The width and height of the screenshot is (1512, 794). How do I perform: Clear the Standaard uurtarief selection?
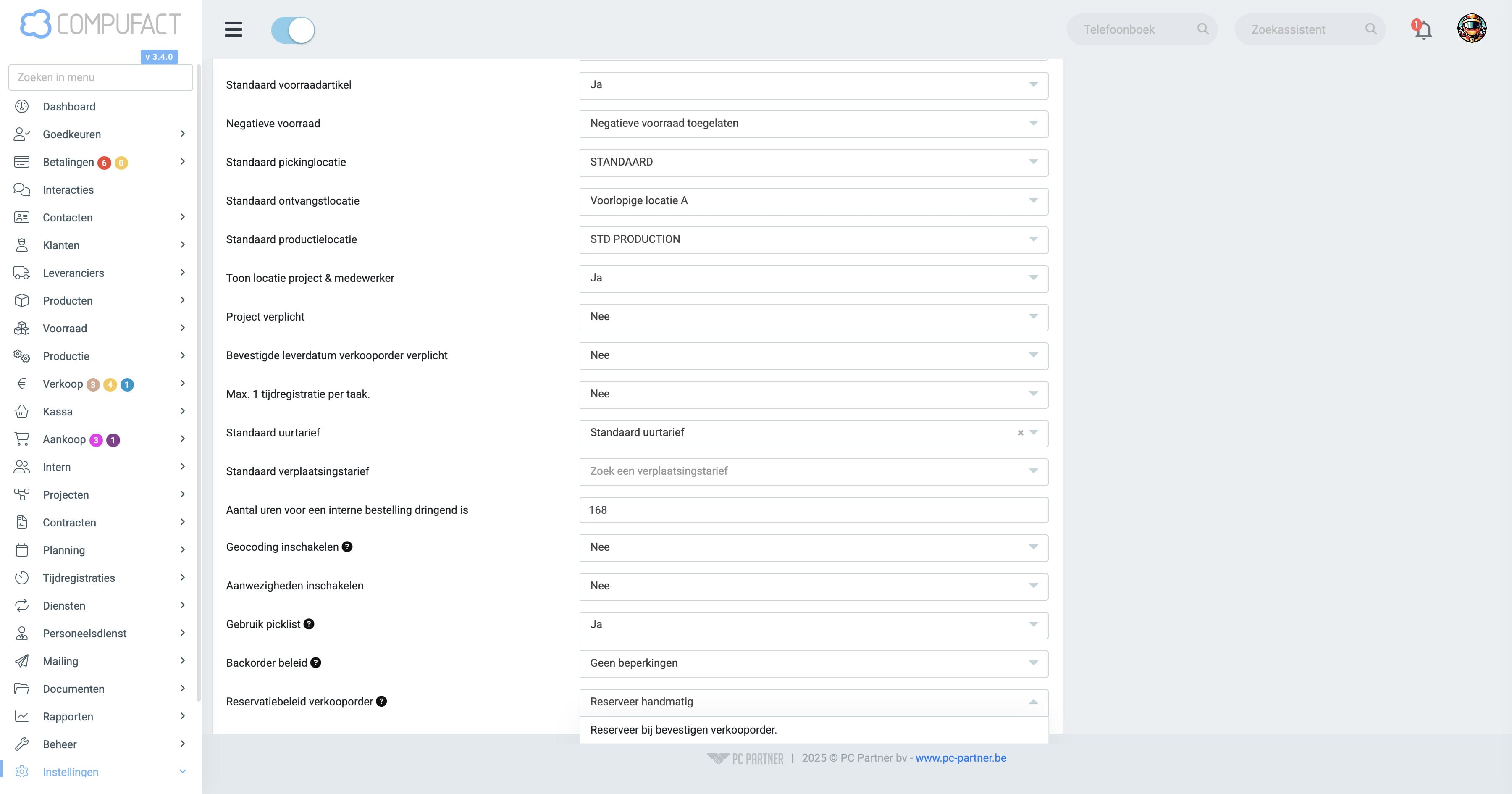click(x=1021, y=433)
